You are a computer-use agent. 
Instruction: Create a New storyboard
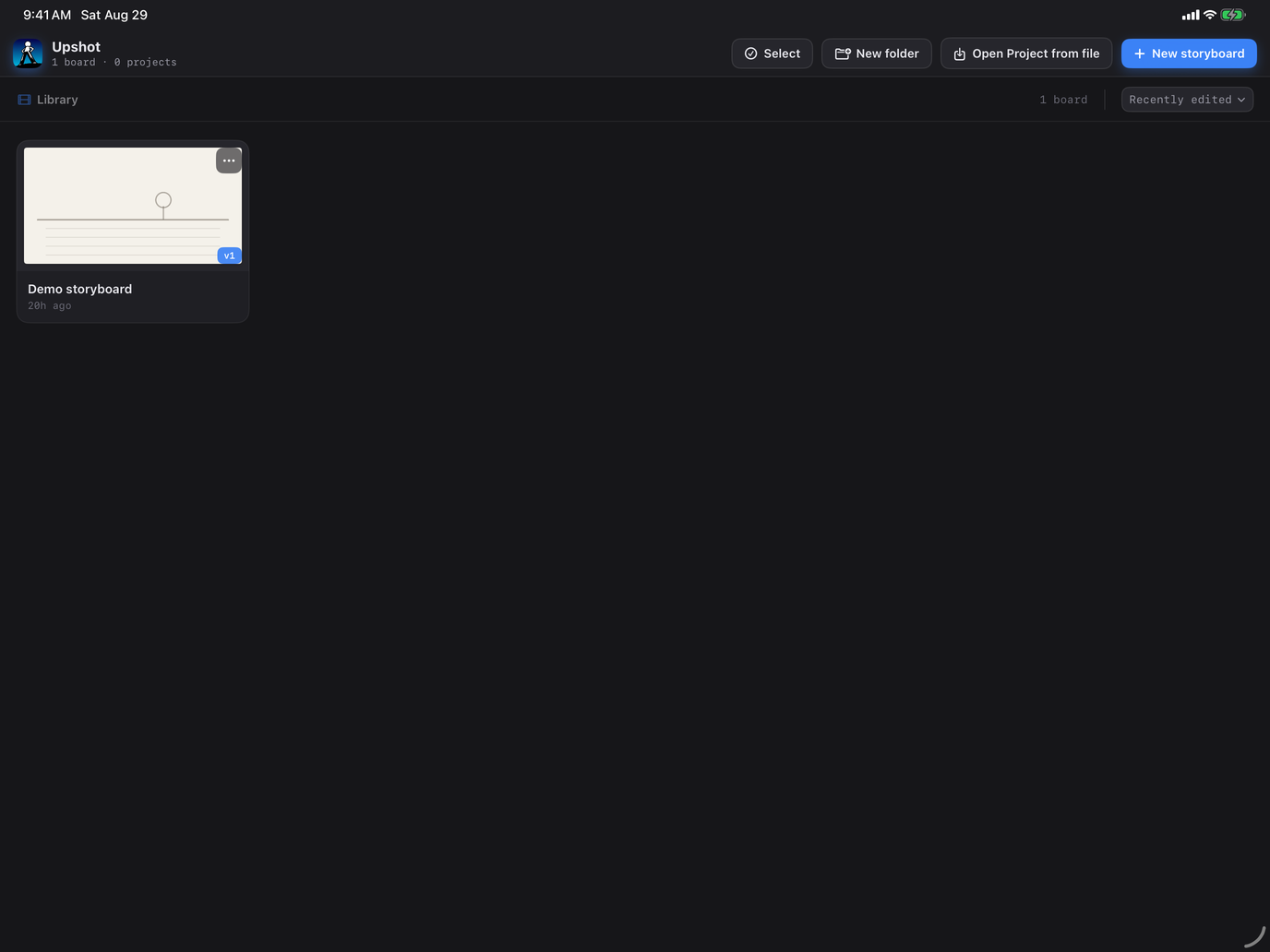tap(1189, 54)
